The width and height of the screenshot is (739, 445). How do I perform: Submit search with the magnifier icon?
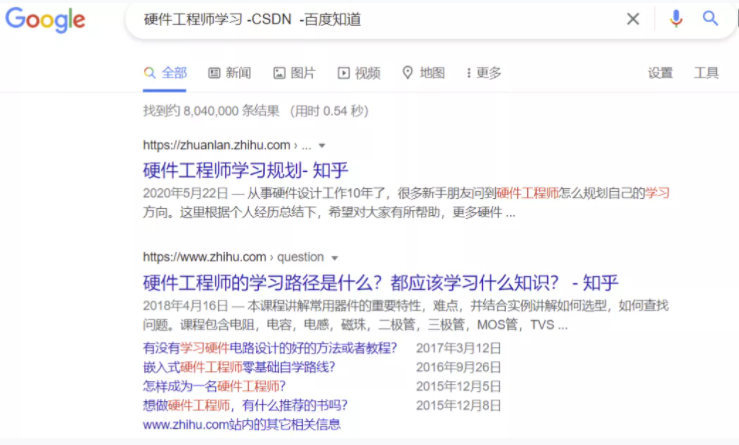click(x=710, y=19)
